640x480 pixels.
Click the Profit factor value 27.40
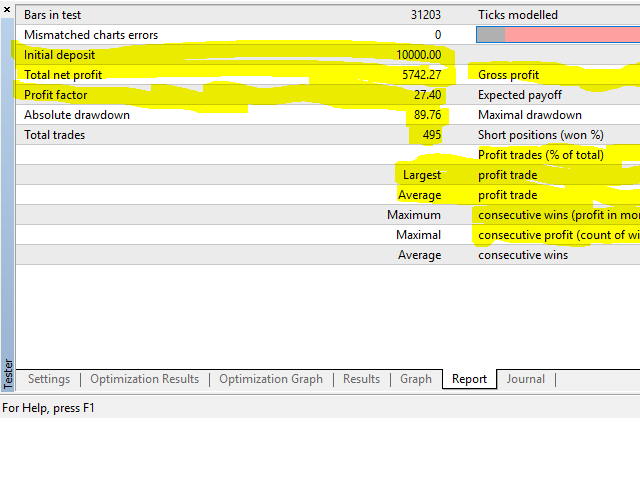(x=427, y=95)
